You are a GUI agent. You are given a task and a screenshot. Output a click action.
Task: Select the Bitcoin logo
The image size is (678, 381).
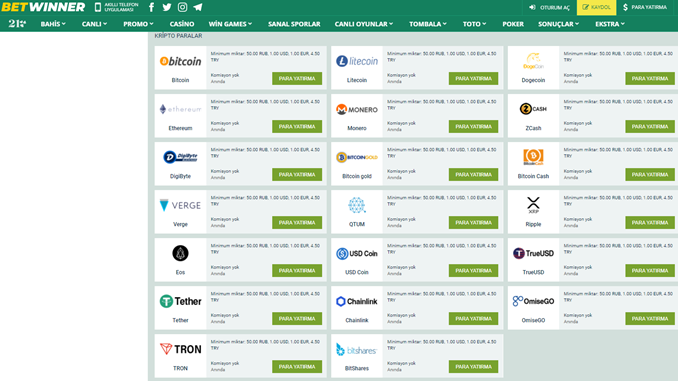[x=180, y=61]
